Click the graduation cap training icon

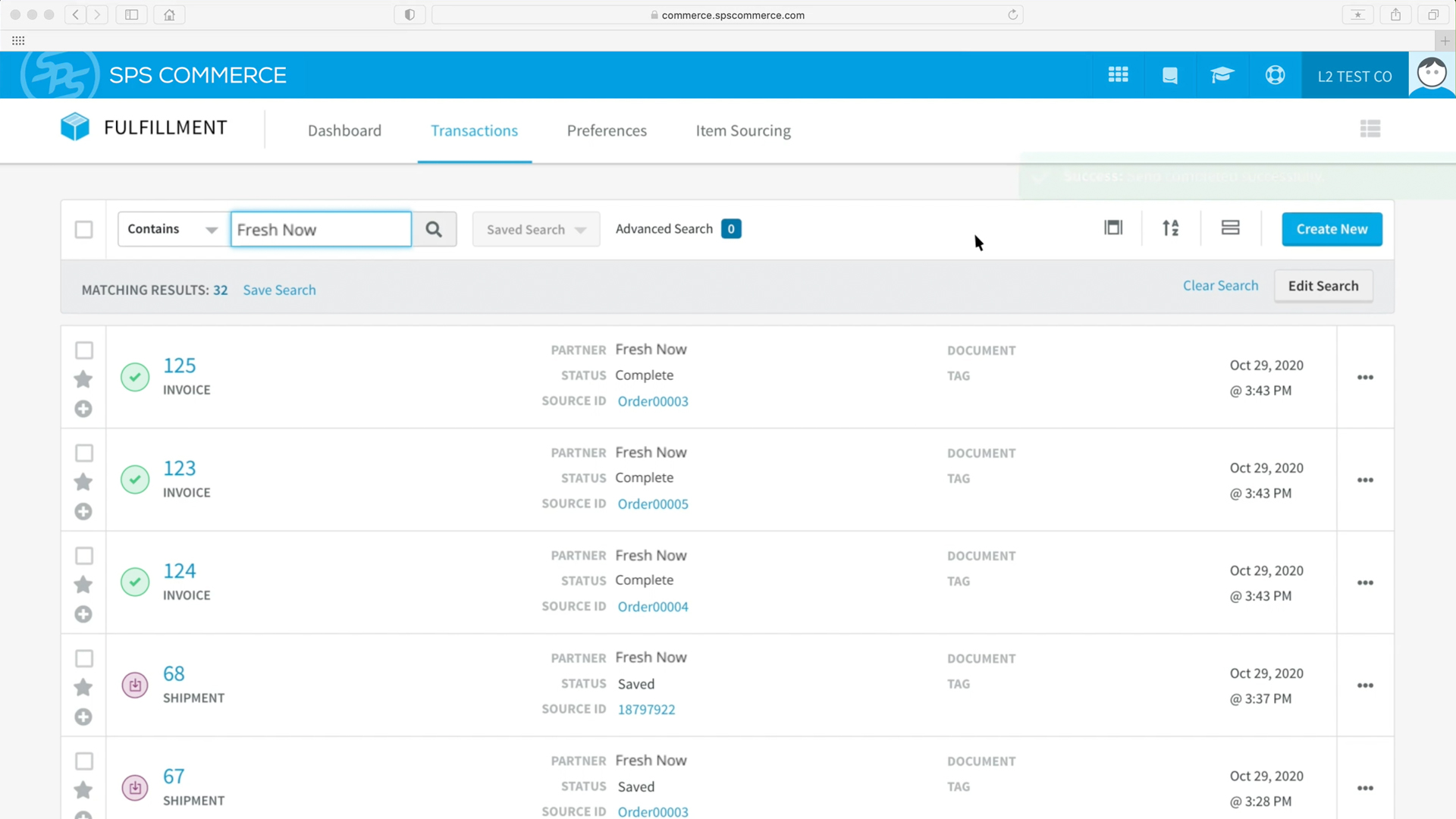click(1222, 75)
